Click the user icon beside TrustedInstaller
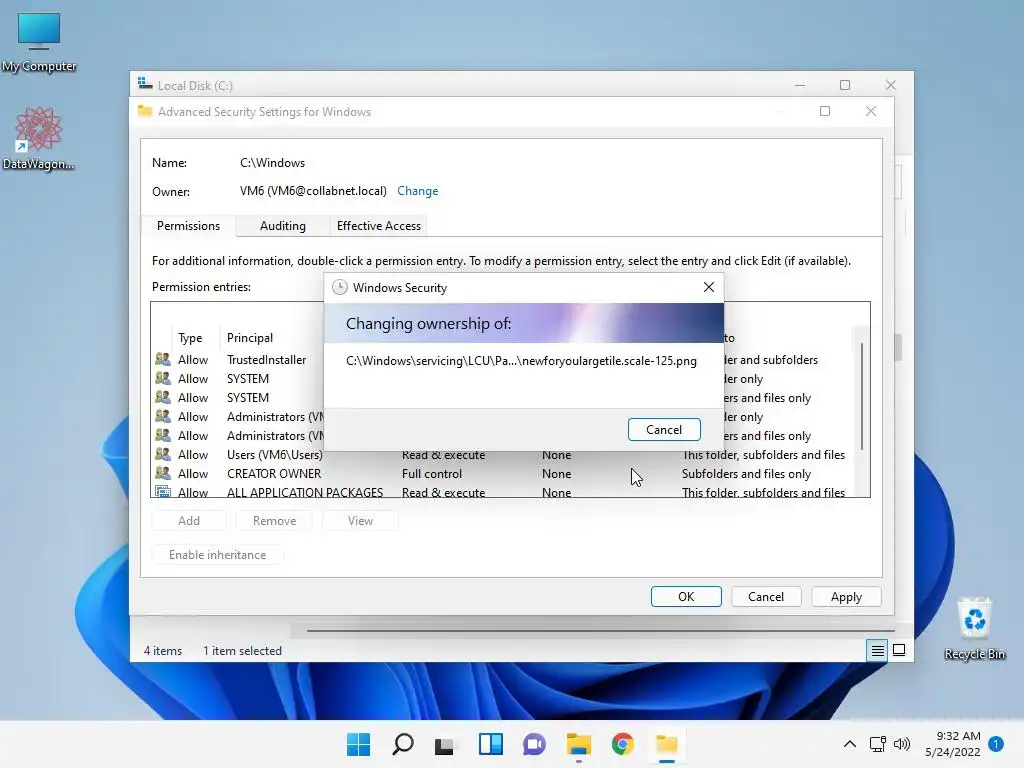This screenshot has width=1024, height=768. [163, 359]
